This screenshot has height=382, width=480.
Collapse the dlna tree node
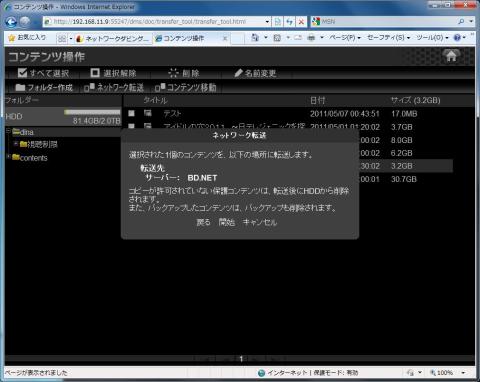(8, 131)
